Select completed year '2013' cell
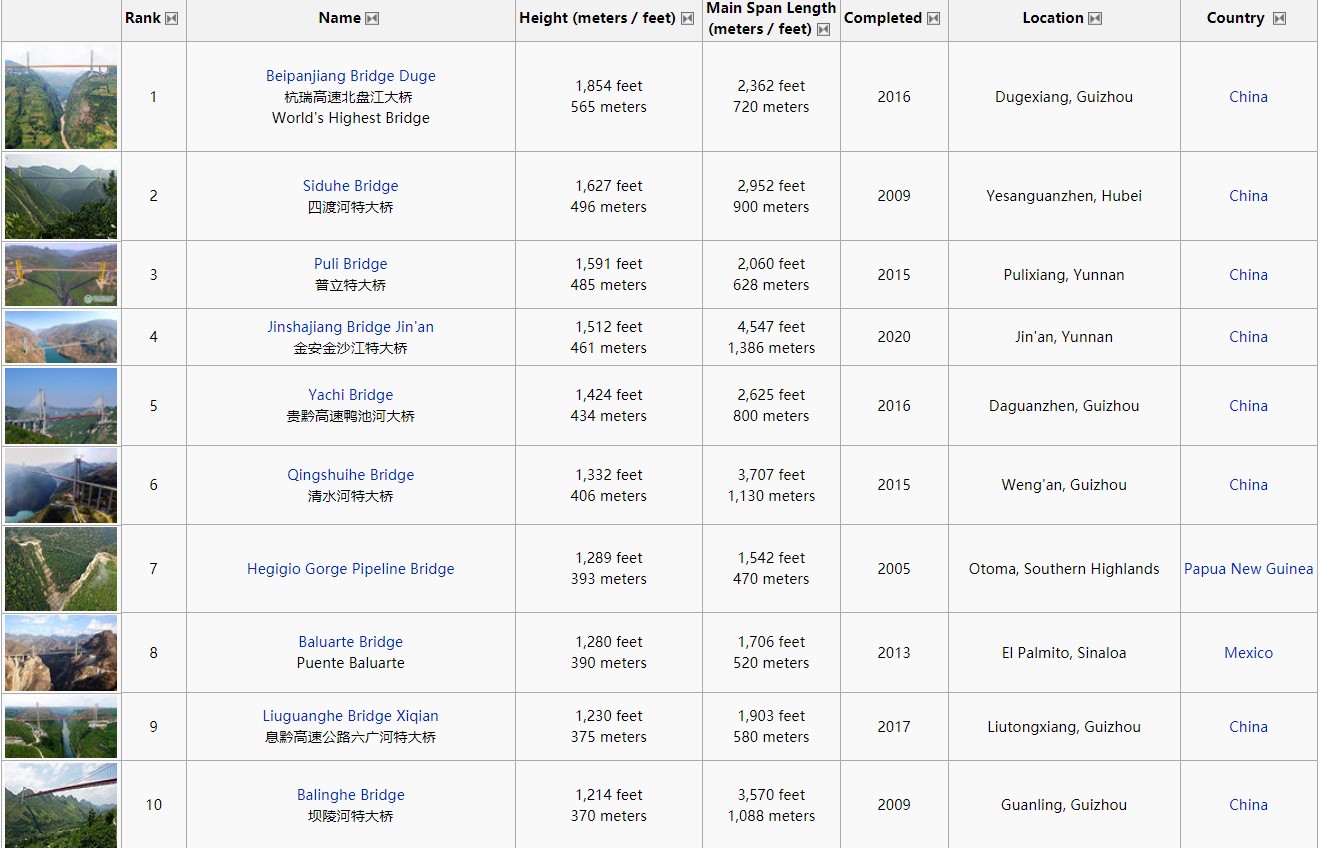This screenshot has width=1320, height=848. 894,653
